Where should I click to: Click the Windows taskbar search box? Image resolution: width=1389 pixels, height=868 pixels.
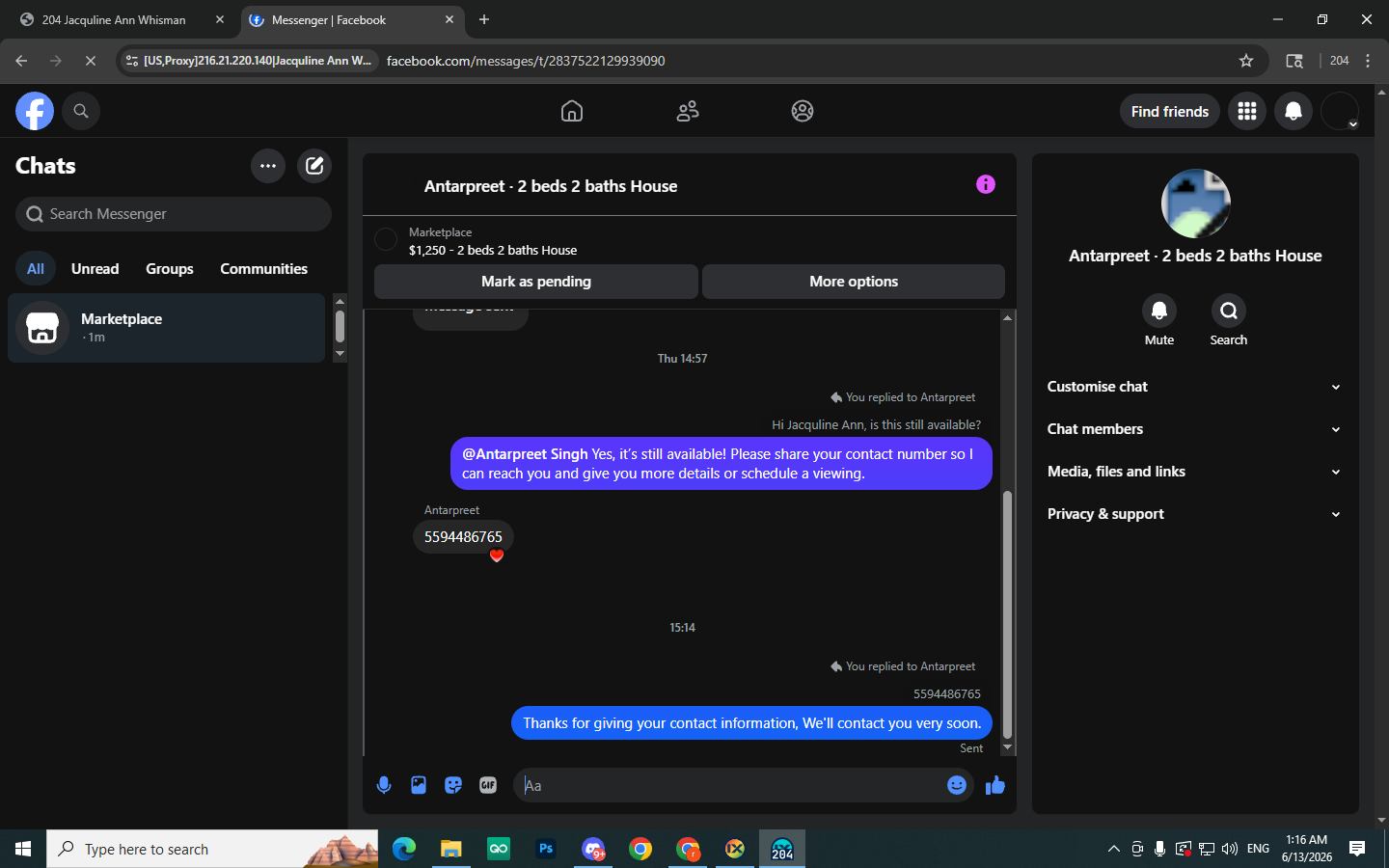[212, 849]
